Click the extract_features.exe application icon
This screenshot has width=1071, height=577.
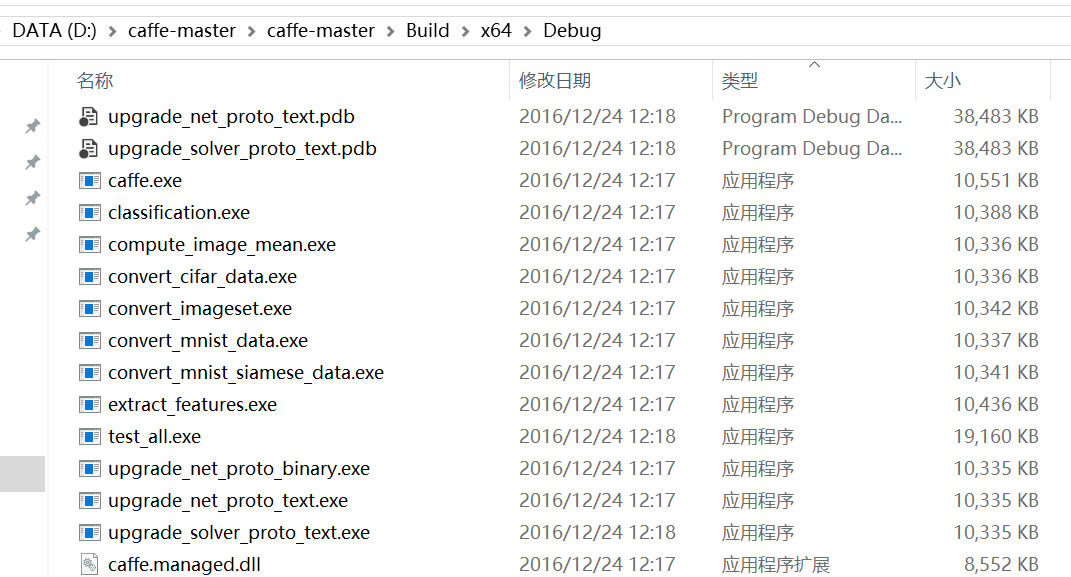(x=89, y=405)
